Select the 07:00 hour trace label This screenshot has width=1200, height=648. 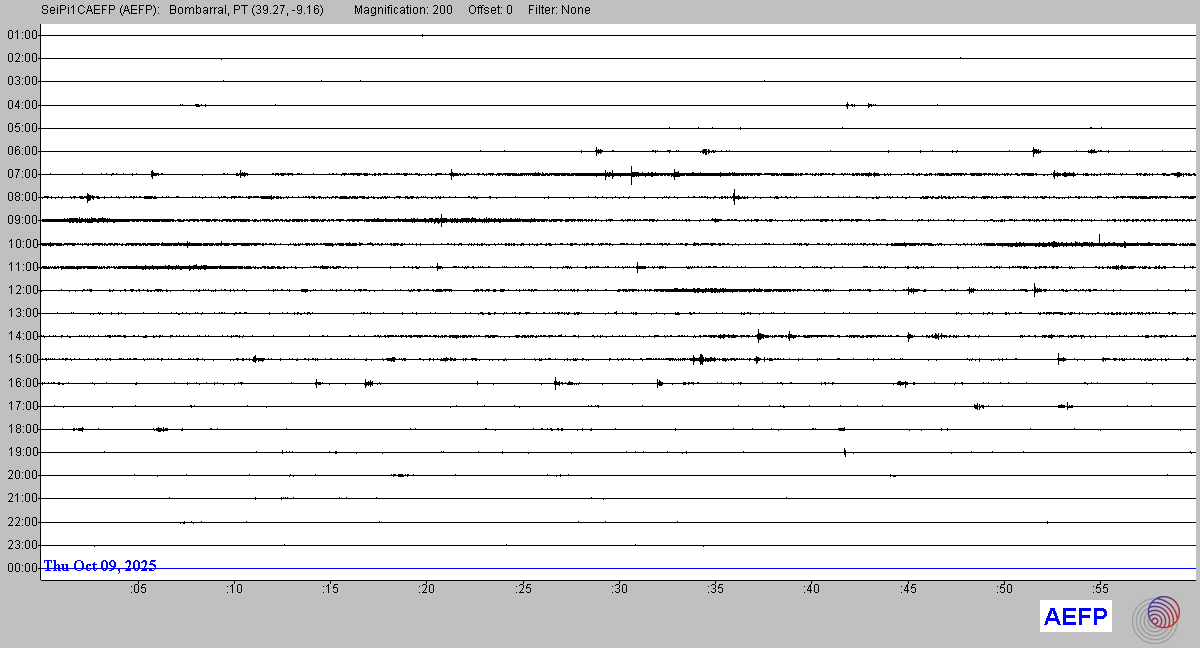click(x=21, y=174)
